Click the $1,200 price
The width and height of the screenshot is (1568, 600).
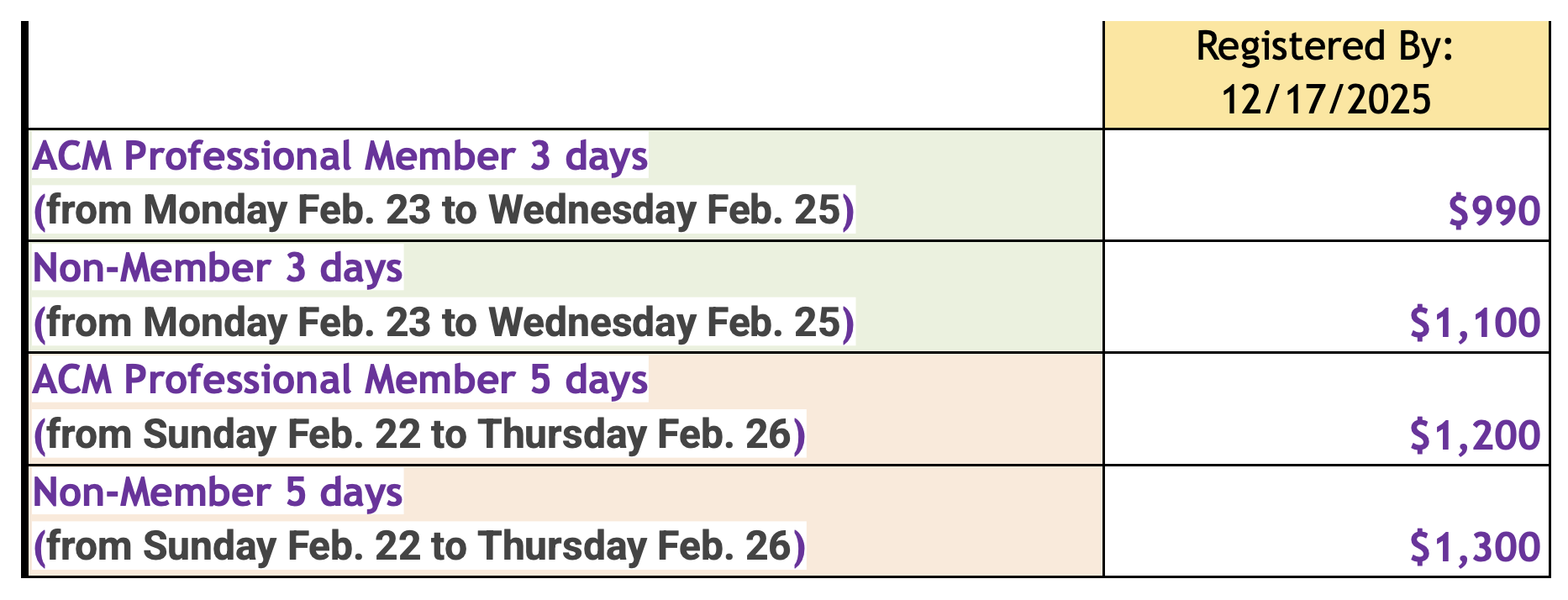pyautogui.click(x=1475, y=435)
